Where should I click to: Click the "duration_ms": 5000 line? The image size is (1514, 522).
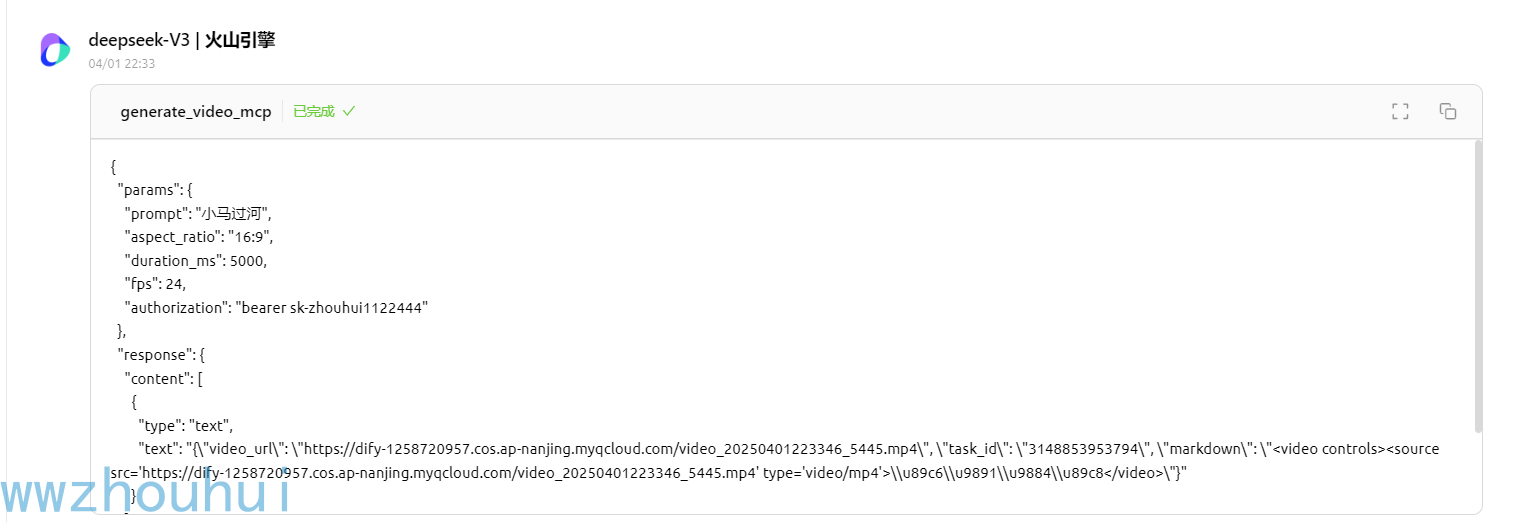click(x=196, y=260)
